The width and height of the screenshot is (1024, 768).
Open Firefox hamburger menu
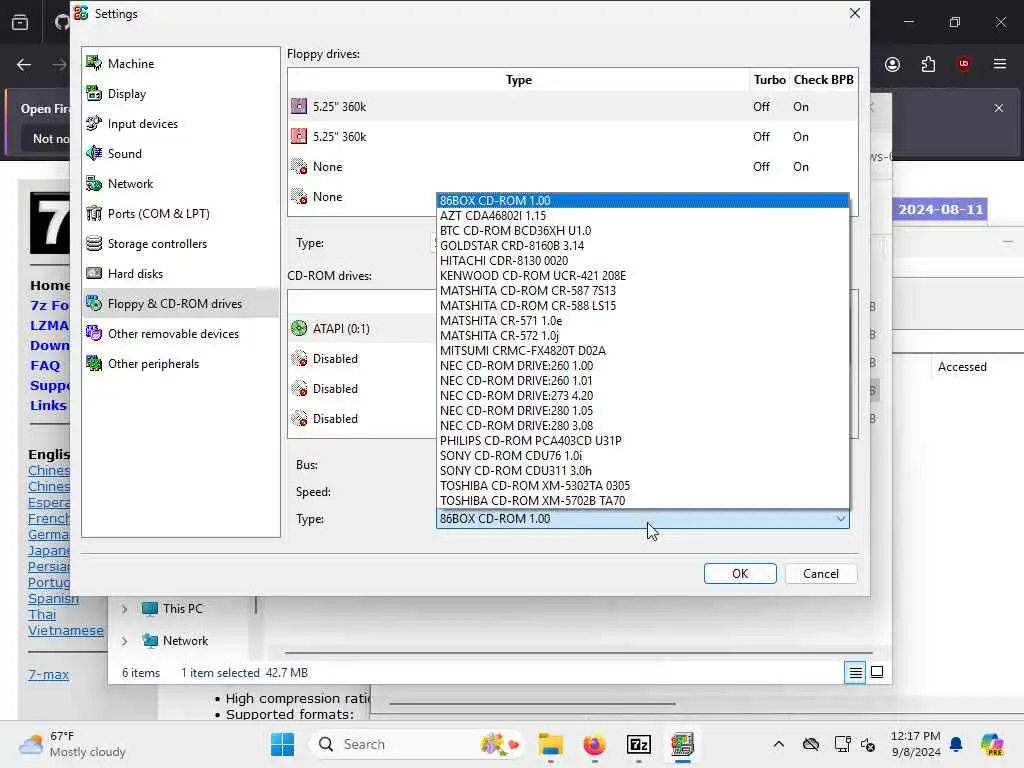[x=1000, y=64]
